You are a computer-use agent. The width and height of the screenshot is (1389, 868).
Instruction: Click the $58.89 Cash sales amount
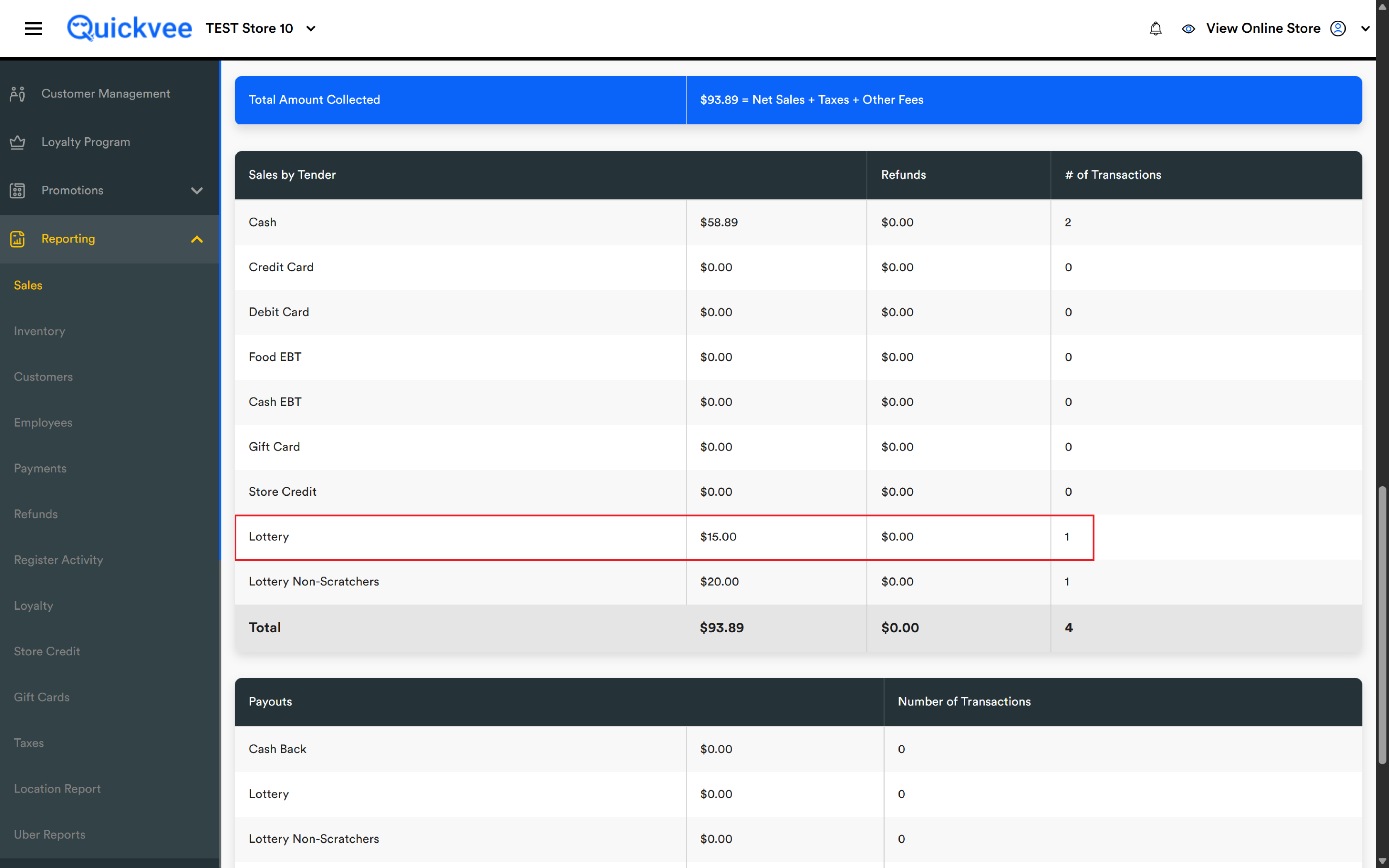719,222
